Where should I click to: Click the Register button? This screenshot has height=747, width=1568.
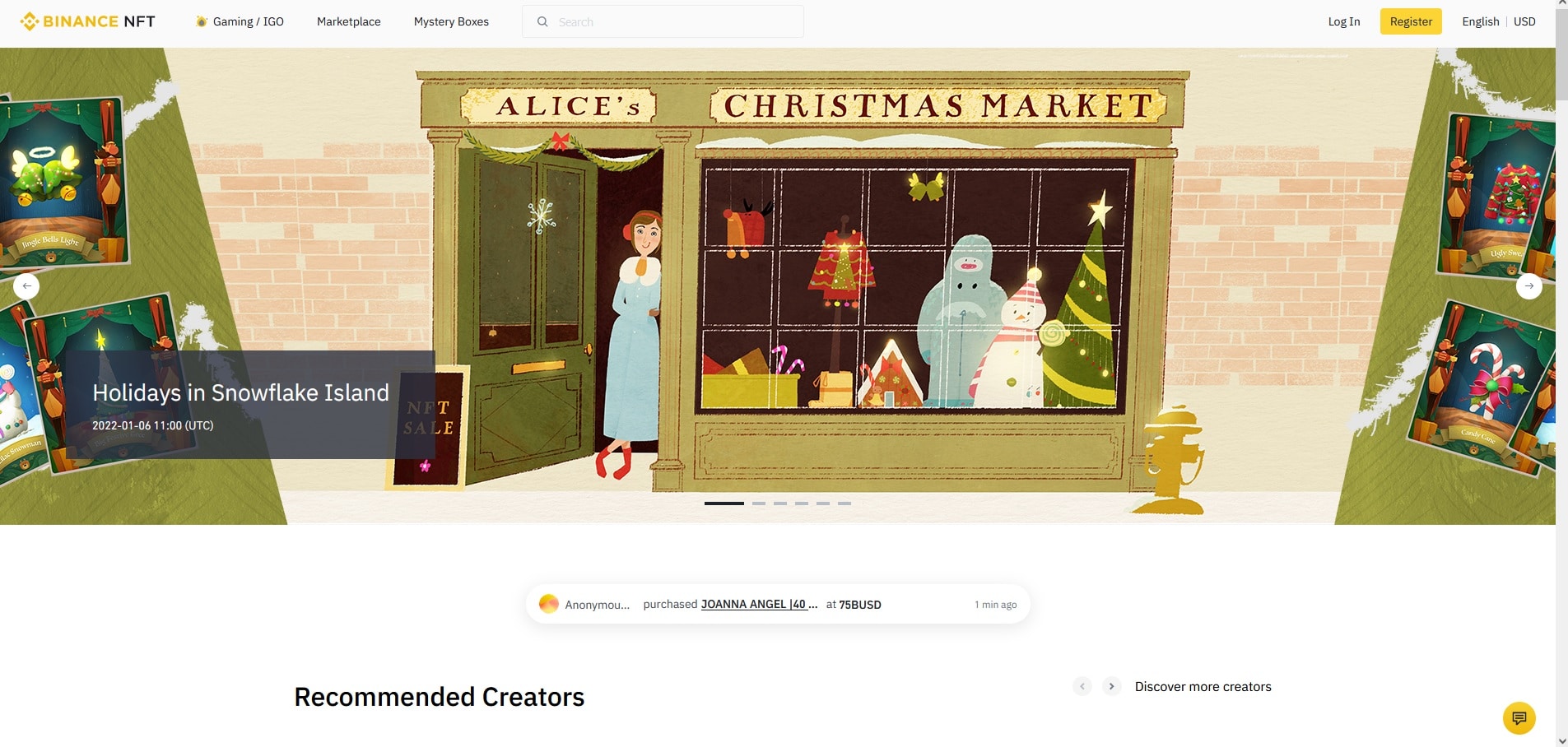pos(1411,21)
